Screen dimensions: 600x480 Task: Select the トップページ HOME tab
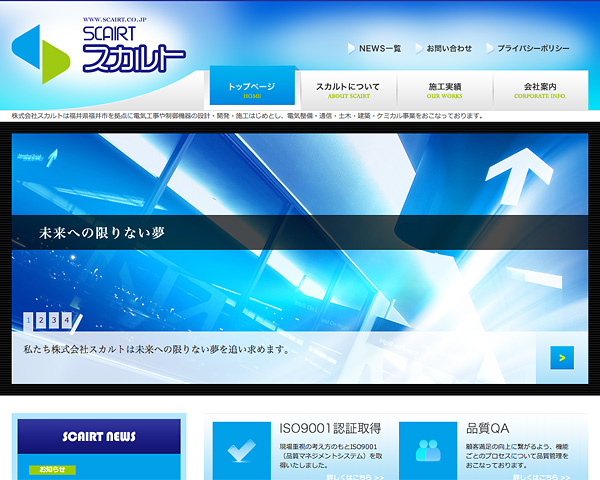tap(252, 86)
